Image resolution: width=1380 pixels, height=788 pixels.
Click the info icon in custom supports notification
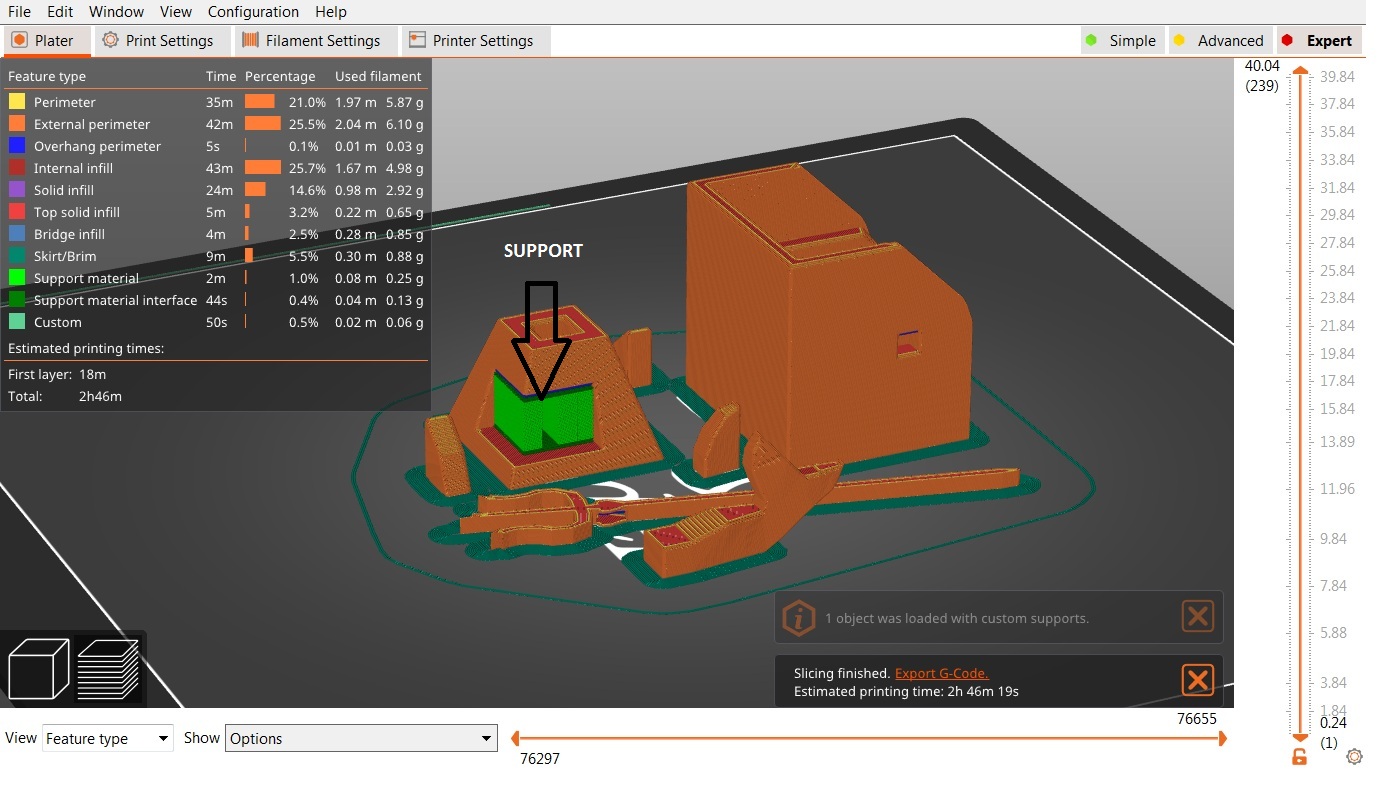click(798, 618)
